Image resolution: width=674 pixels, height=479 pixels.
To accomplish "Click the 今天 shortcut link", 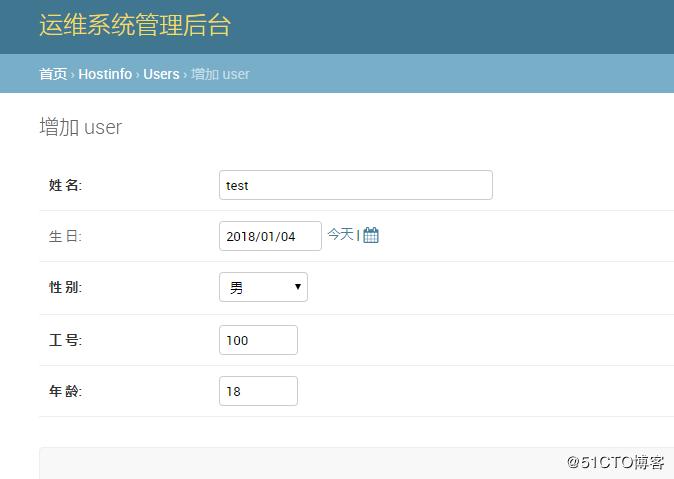I will pyautogui.click(x=340, y=234).
